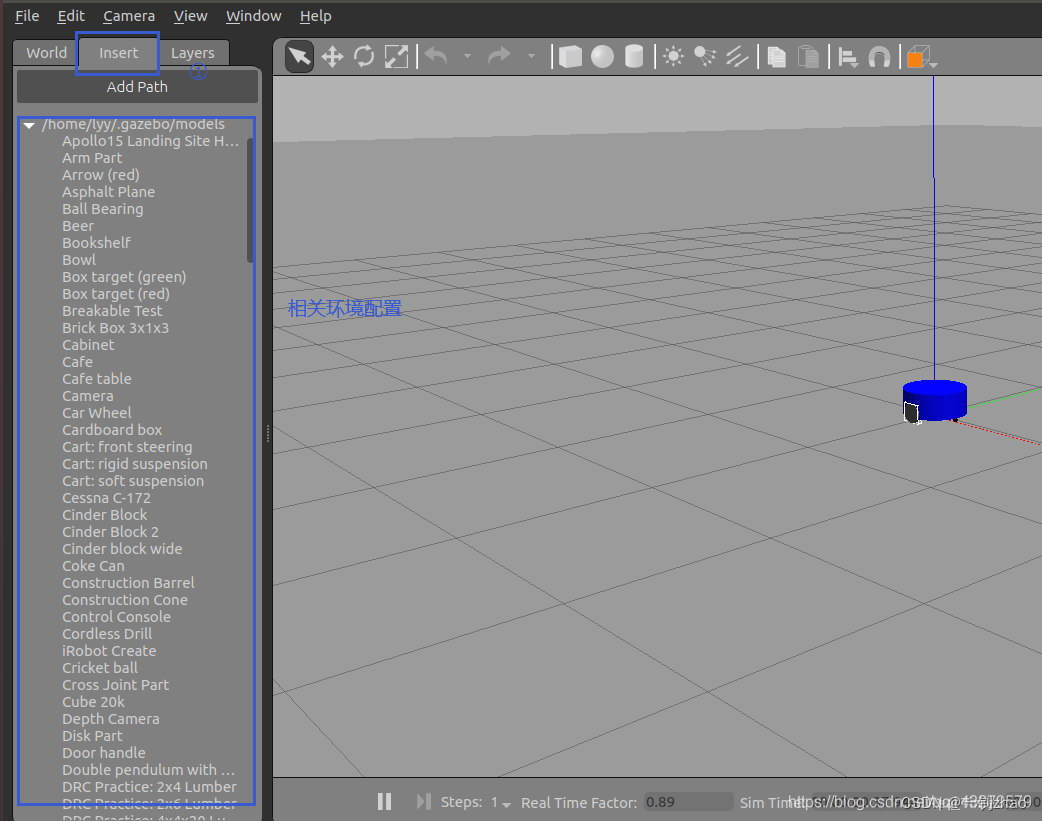Select Coke Can model
This screenshot has width=1042, height=821.
coord(94,566)
